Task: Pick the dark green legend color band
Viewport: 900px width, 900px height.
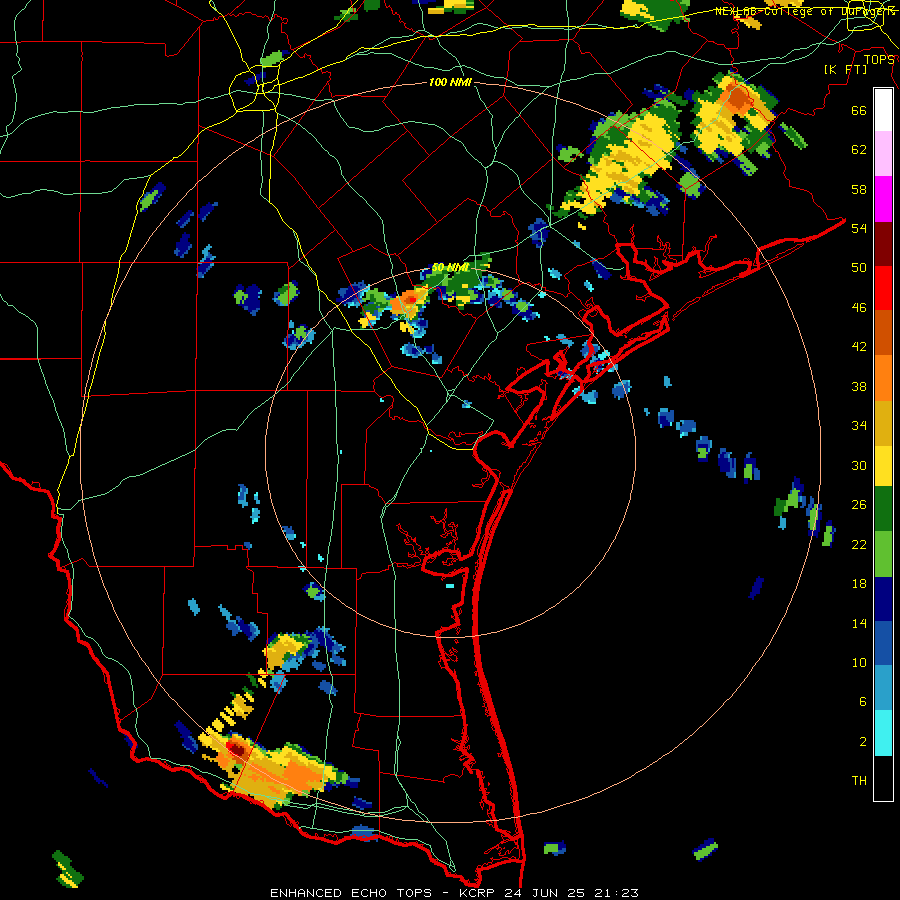Action: click(883, 509)
